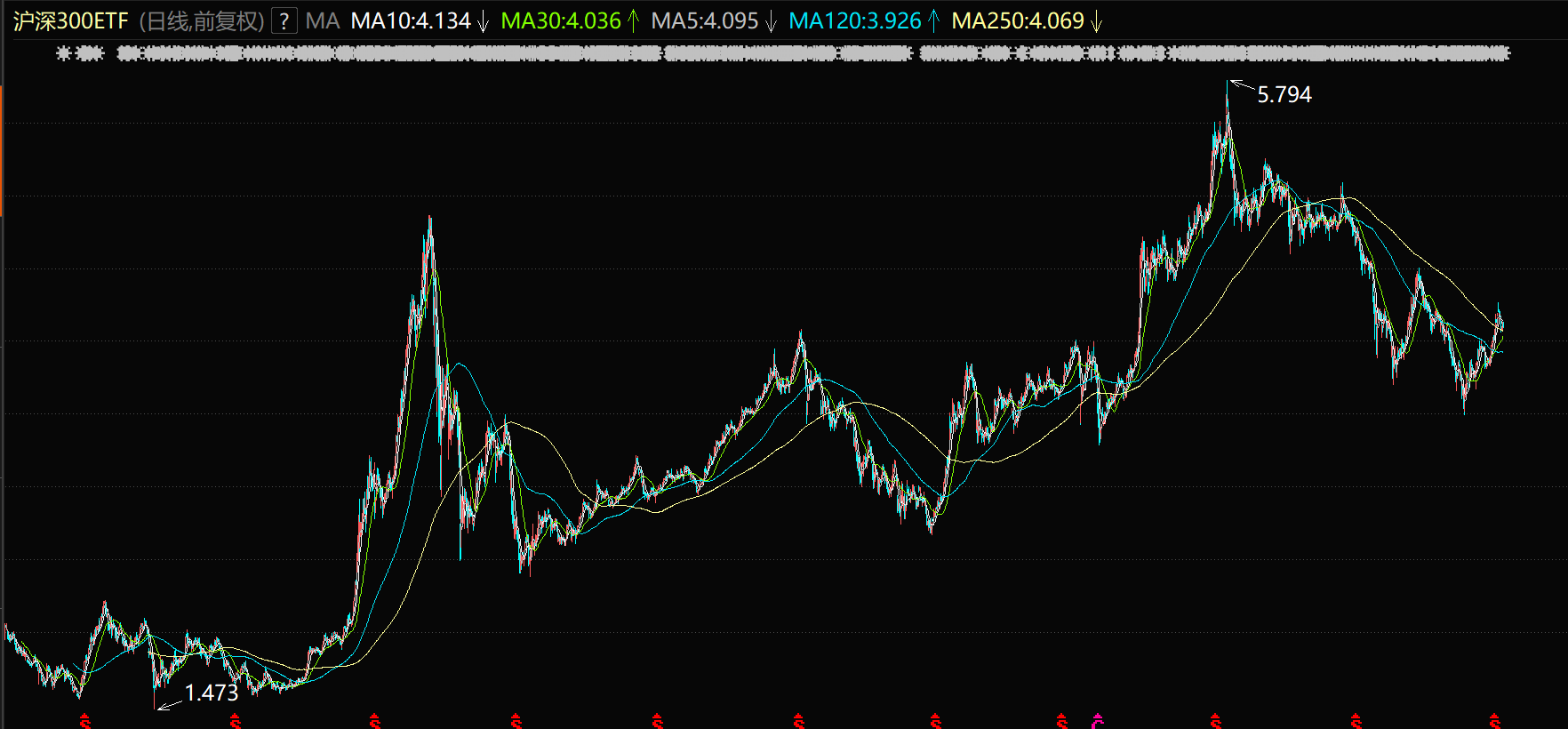The image size is (1568, 729).
Task: Select the yellow MA250:4.069 value
Action: [1018, 20]
